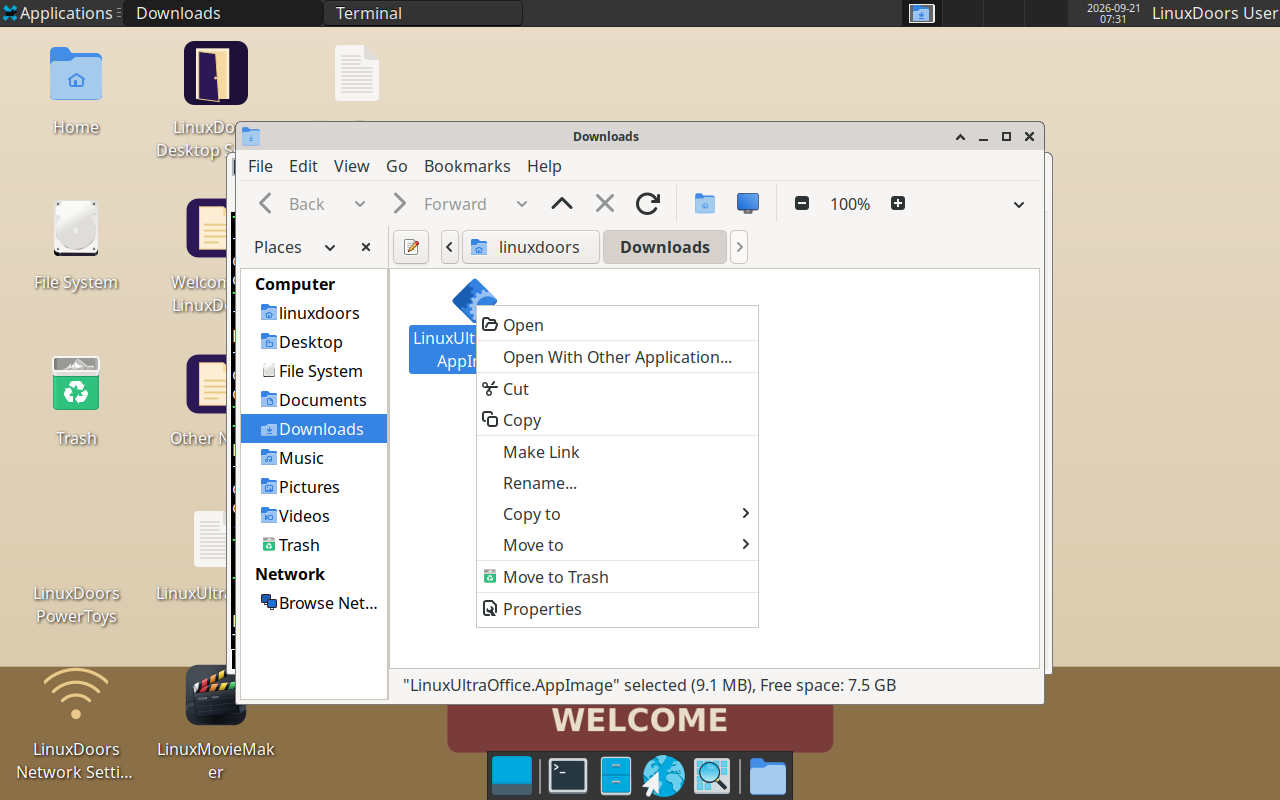This screenshot has height=800, width=1280.
Task: Open the Bookmarks menu
Action: (467, 166)
